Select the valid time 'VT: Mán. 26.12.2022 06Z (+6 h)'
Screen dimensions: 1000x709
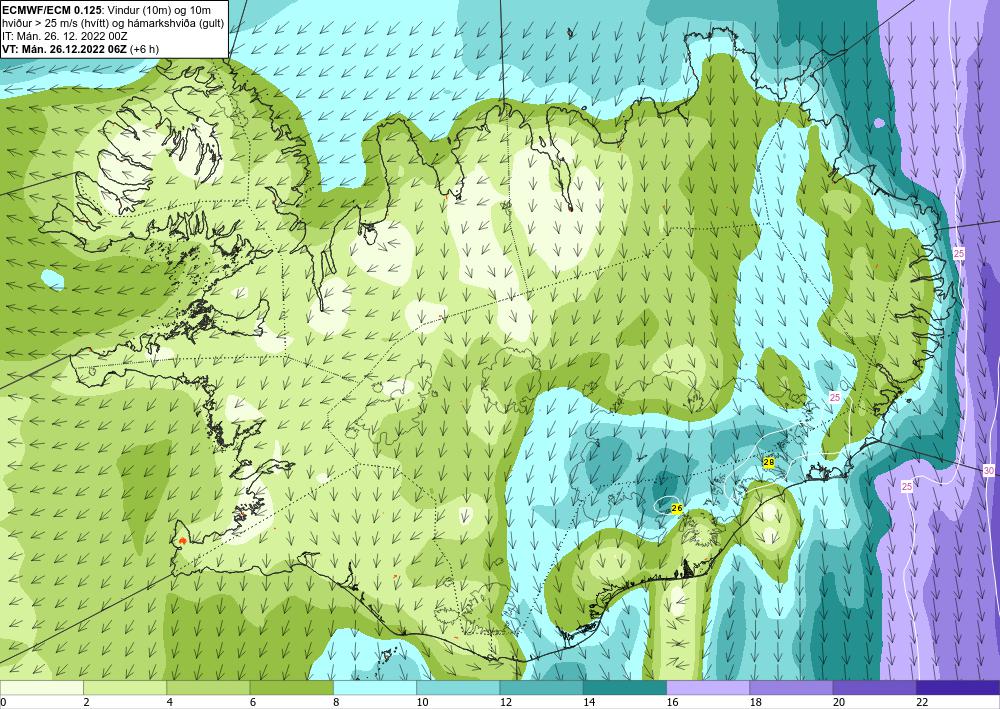[x=81, y=49]
